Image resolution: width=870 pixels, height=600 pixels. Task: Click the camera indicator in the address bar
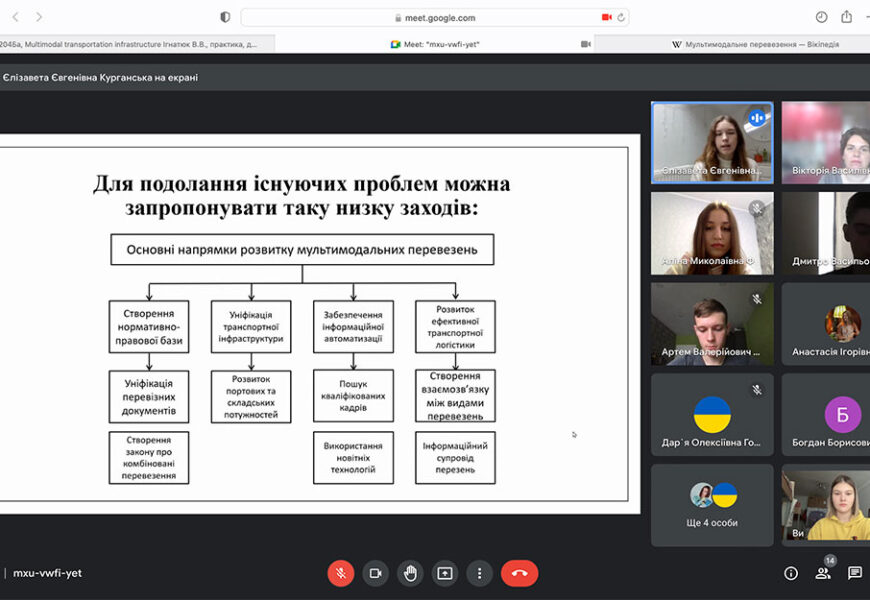pyautogui.click(x=606, y=17)
